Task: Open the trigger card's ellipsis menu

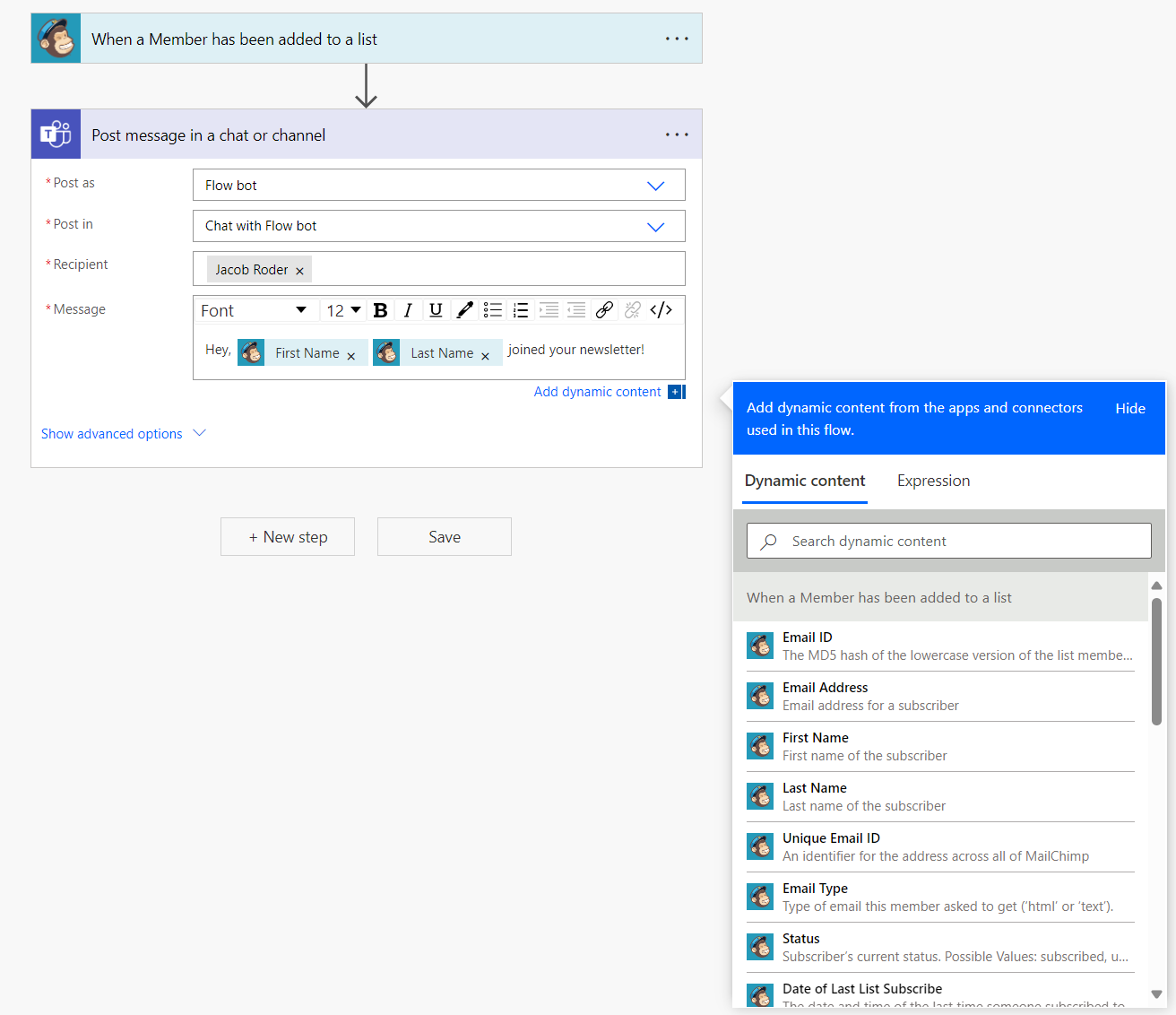Action: click(x=677, y=39)
